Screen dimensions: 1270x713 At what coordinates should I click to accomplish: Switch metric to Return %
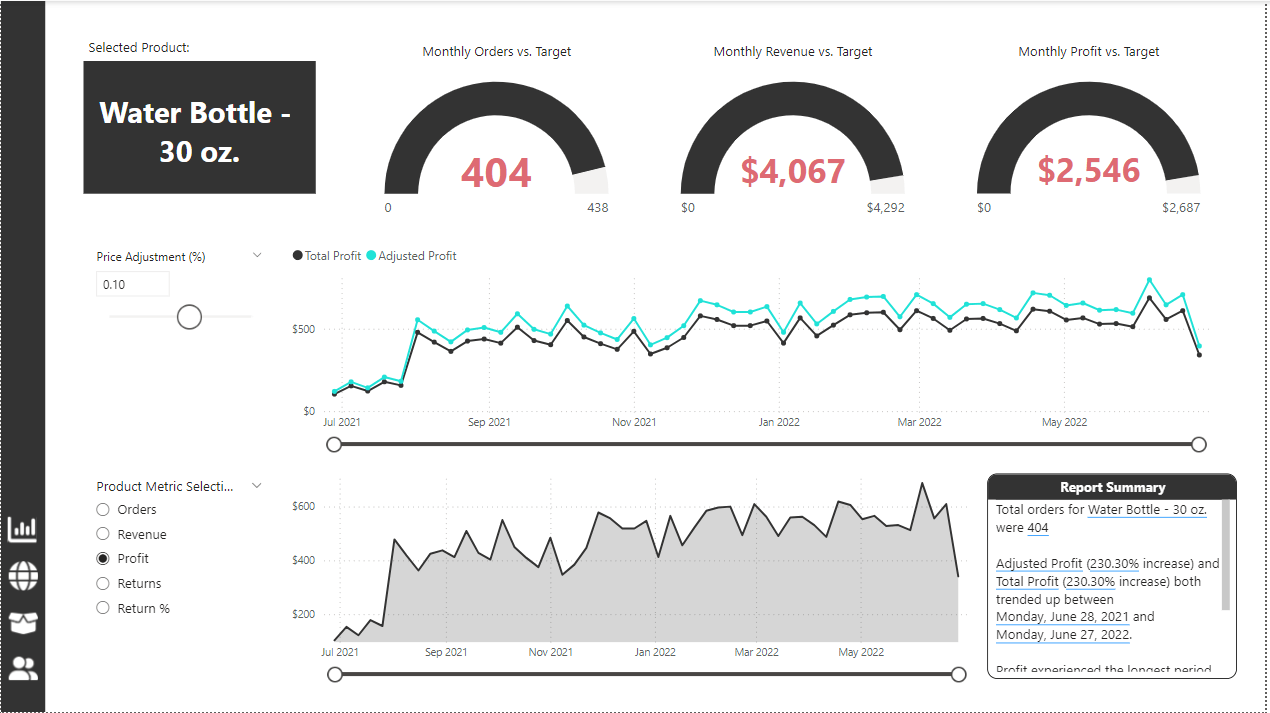click(103, 608)
